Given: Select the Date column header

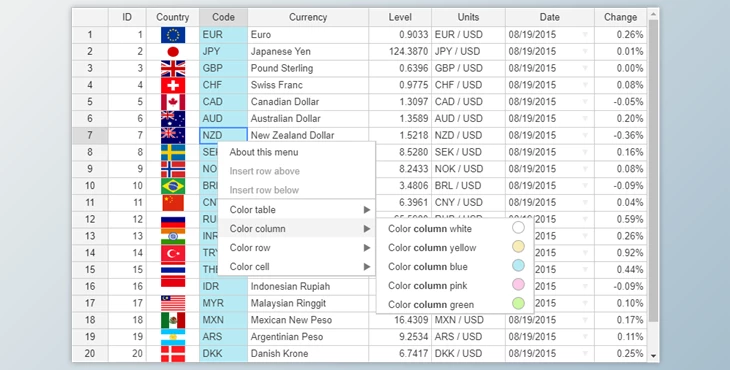Looking at the screenshot, I should pyautogui.click(x=550, y=17).
